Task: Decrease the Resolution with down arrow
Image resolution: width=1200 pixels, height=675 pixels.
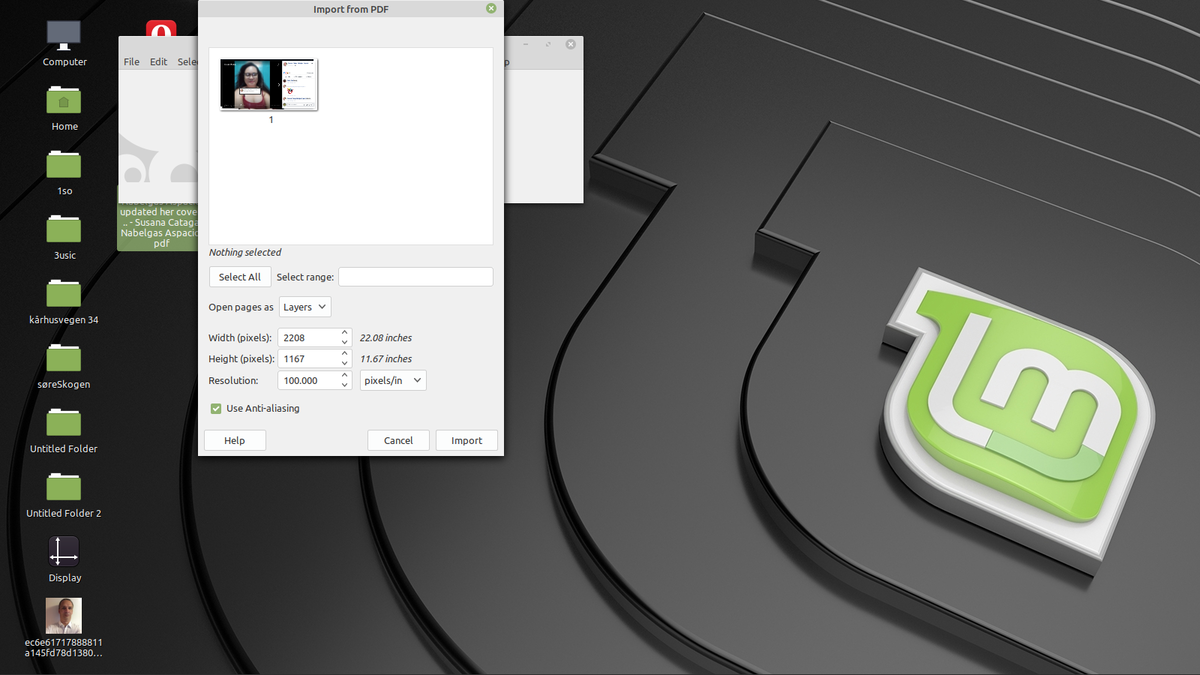Action: coord(345,385)
